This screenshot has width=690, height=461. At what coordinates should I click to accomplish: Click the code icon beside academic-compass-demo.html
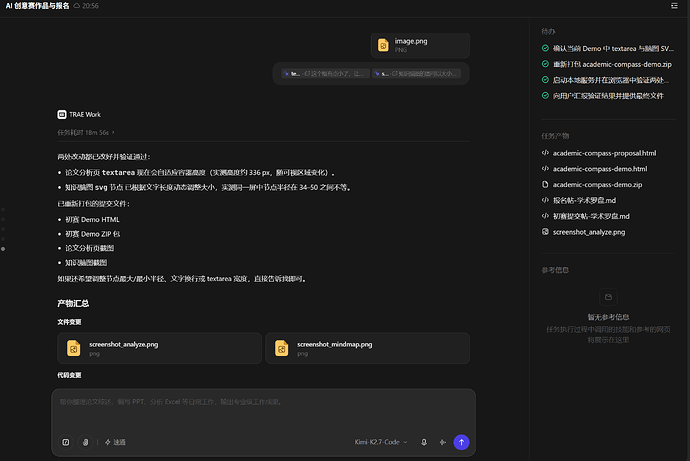[x=545, y=168]
